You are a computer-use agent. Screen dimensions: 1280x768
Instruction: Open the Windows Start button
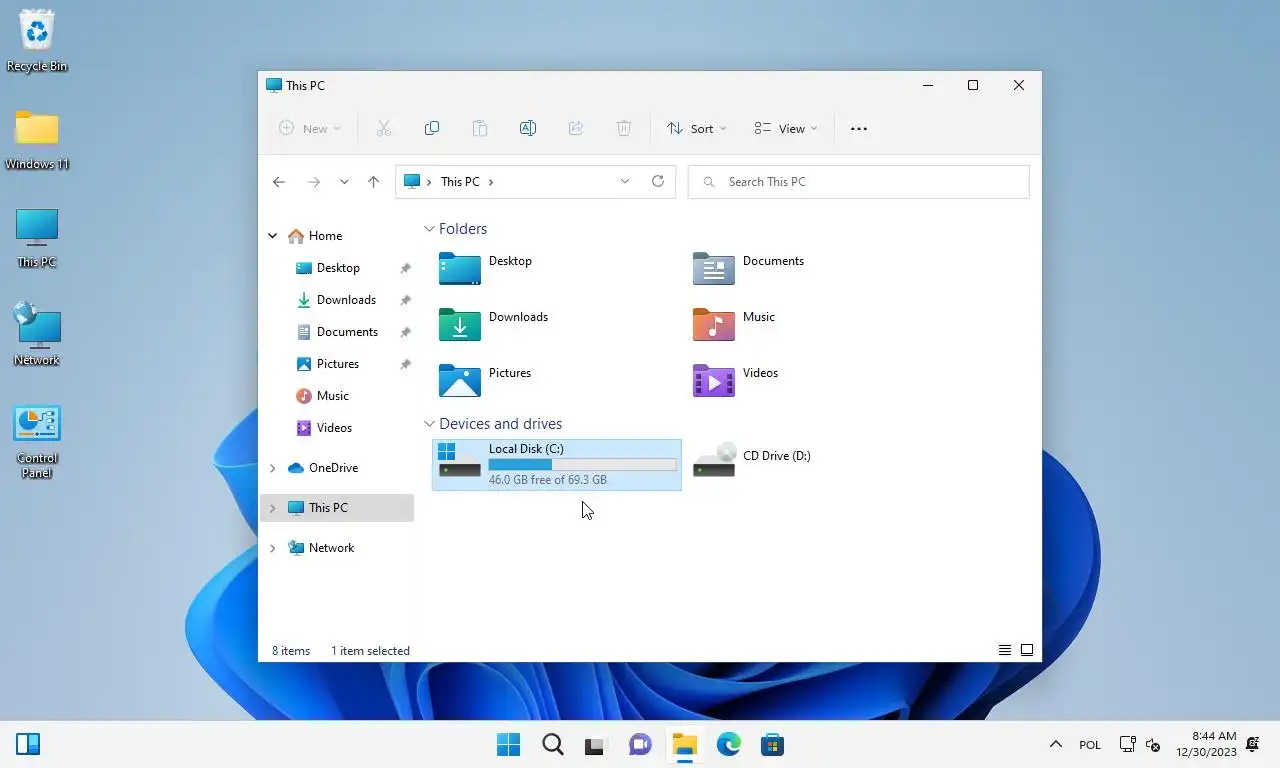[509, 745]
